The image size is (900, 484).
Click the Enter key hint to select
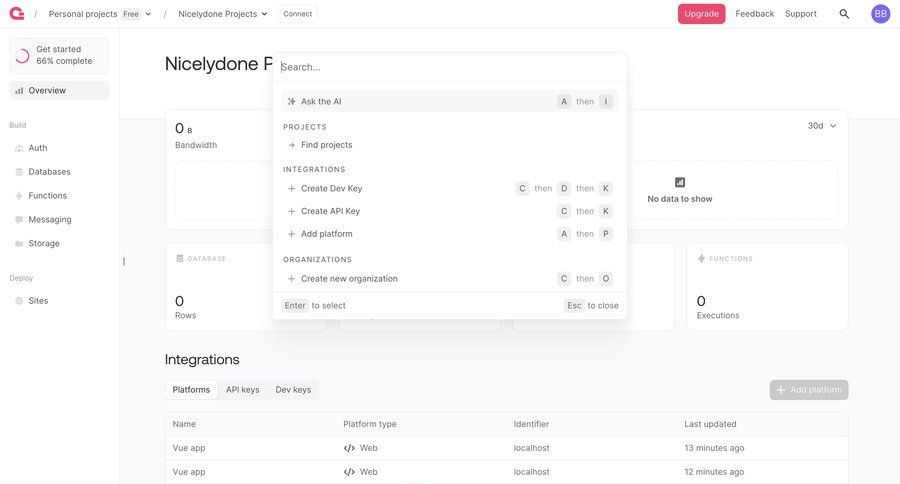coord(295,305)
